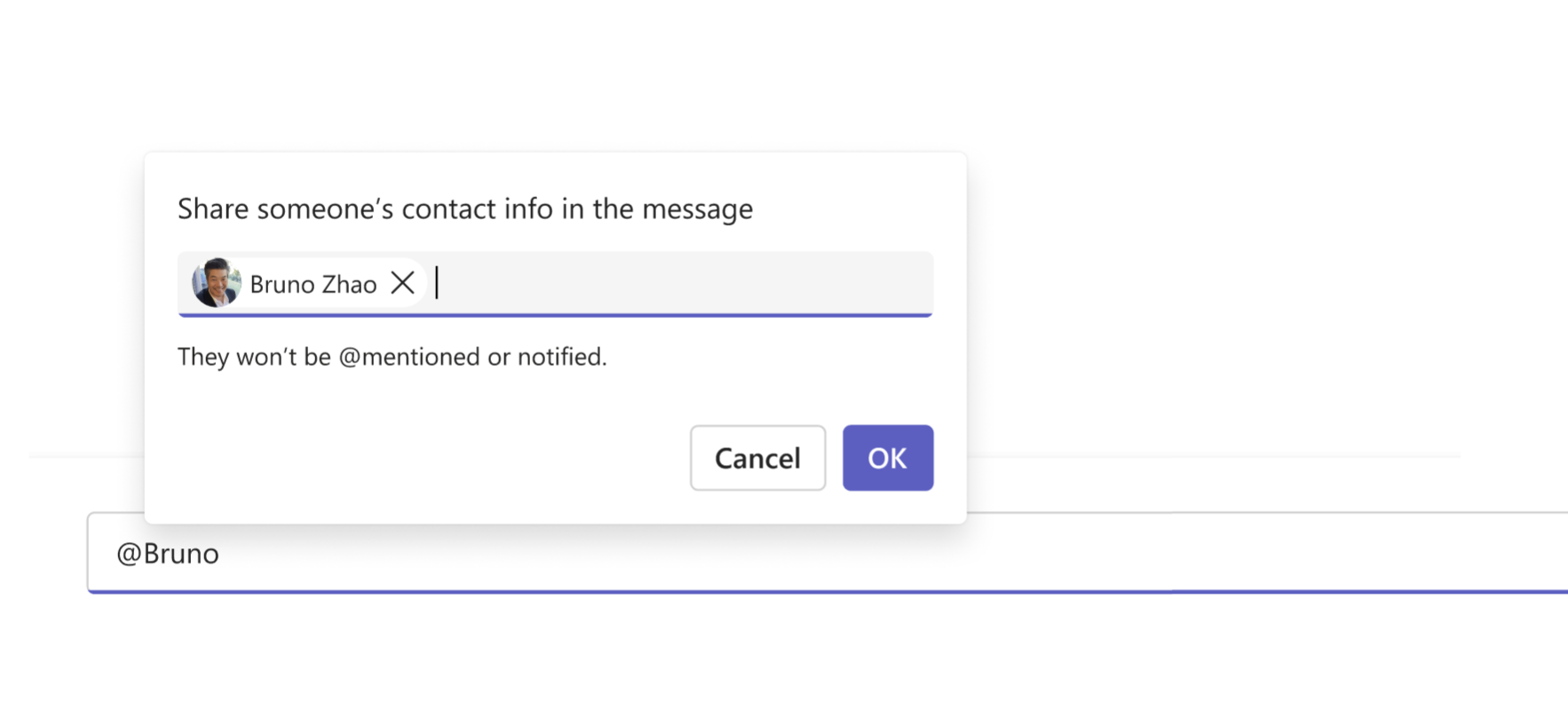Viewport: 1568px width, 701px height.
Task: Confirm contact sharing with OK
Action: (887, 458)
